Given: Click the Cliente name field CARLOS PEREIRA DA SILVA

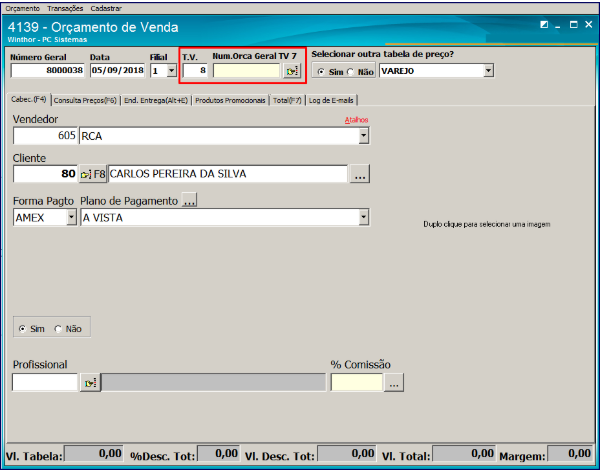Looking at the screenshot, I should [228, 174].
